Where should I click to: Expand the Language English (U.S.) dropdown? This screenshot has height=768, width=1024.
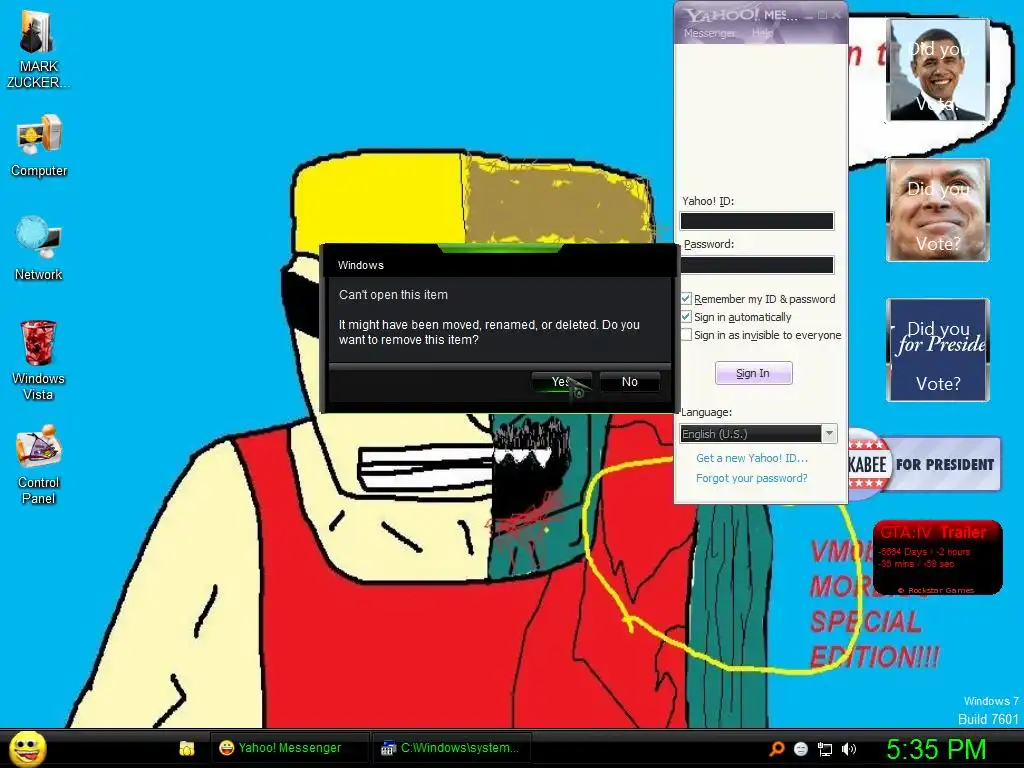click(x=829, y=434)
